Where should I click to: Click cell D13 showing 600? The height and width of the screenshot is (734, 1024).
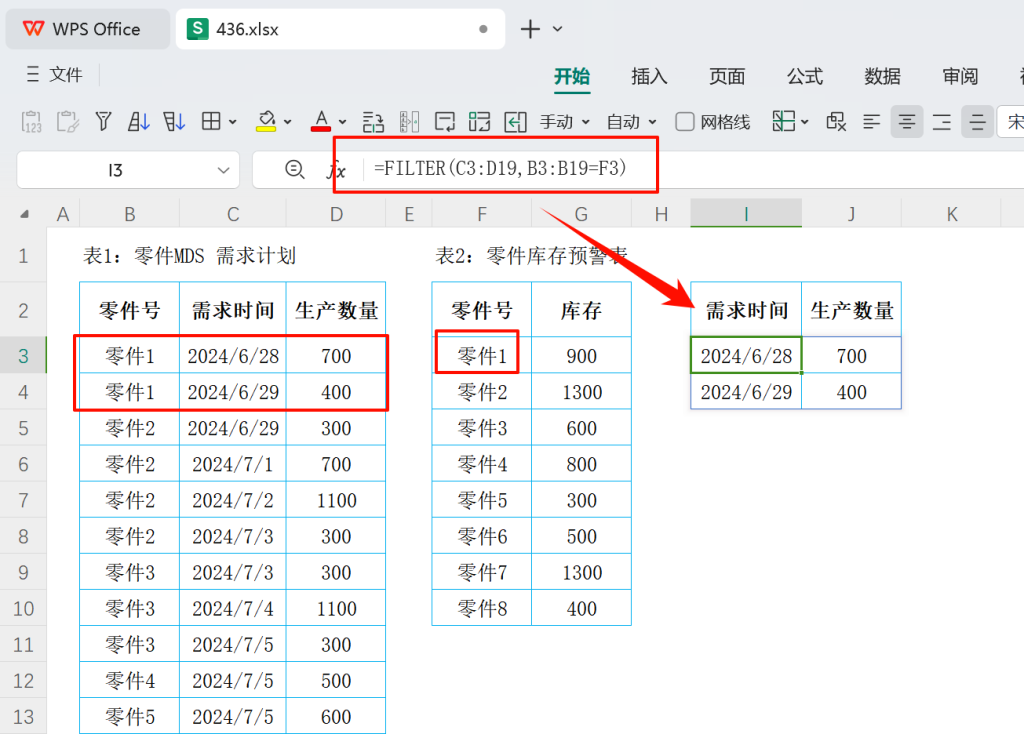pyautogui.click(x=336, y=716)
